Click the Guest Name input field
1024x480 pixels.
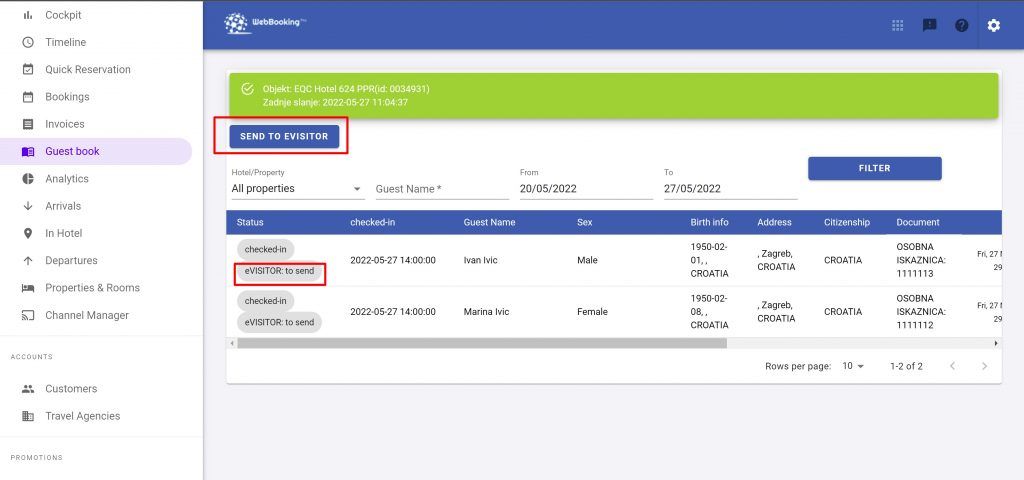pyautogui.click(x=439, y=189)
